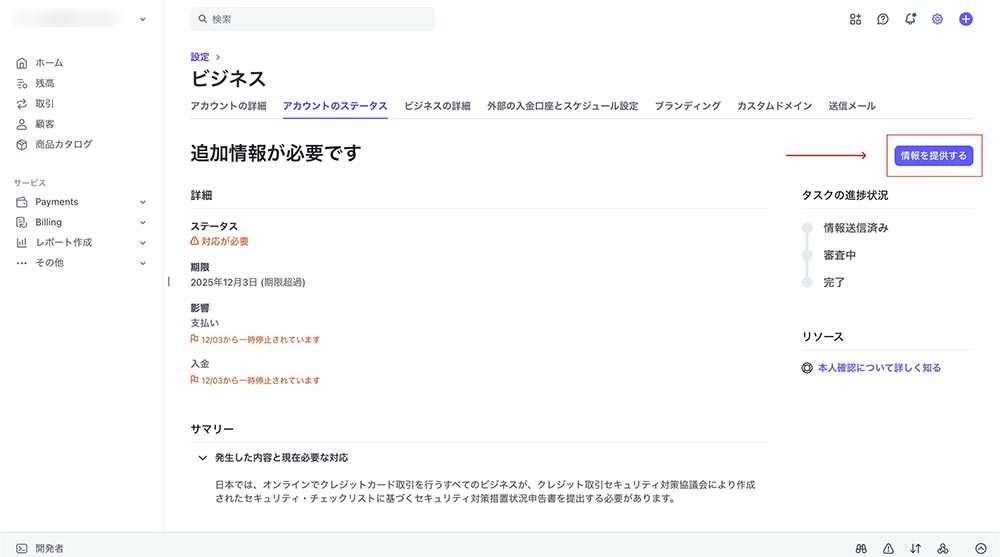
Task: Select the アカウントのステータス tab
Action: tap(335, 106)
